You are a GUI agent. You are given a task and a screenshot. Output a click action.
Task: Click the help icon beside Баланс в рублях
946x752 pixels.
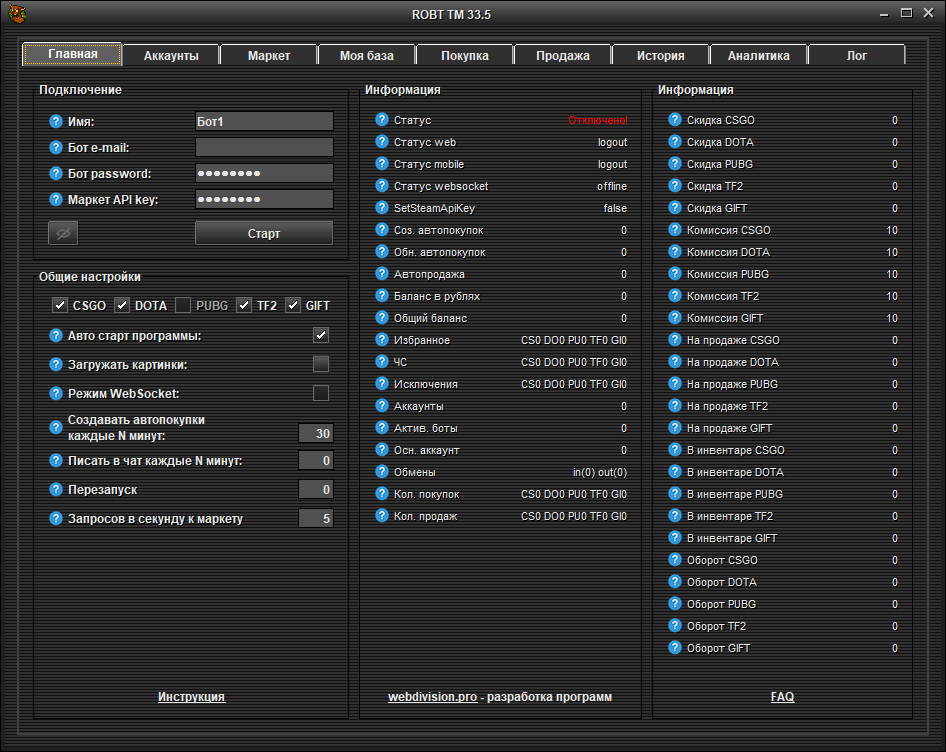pyautogui.click(x=381, y=296)
